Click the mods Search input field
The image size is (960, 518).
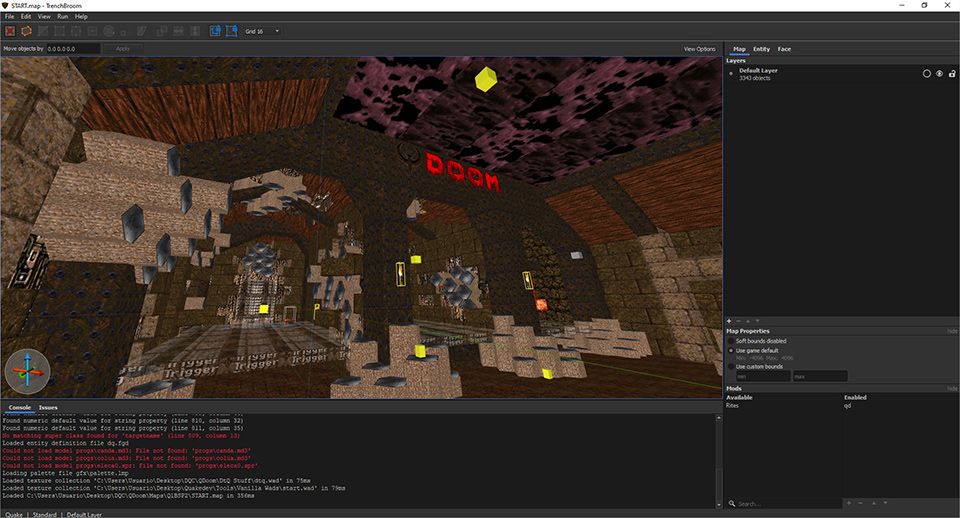click(785, 503)
